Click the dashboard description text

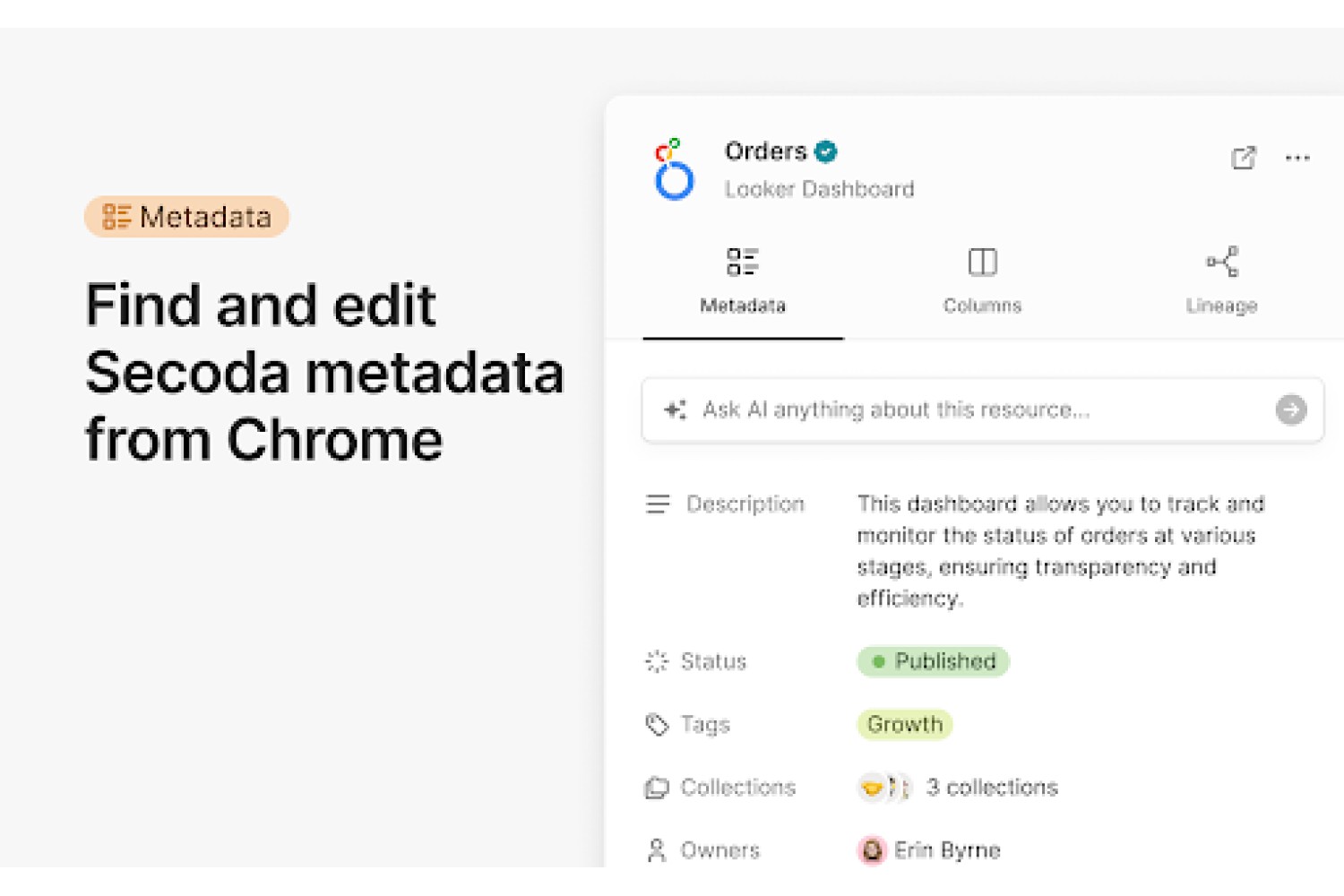click(1061, 551)
